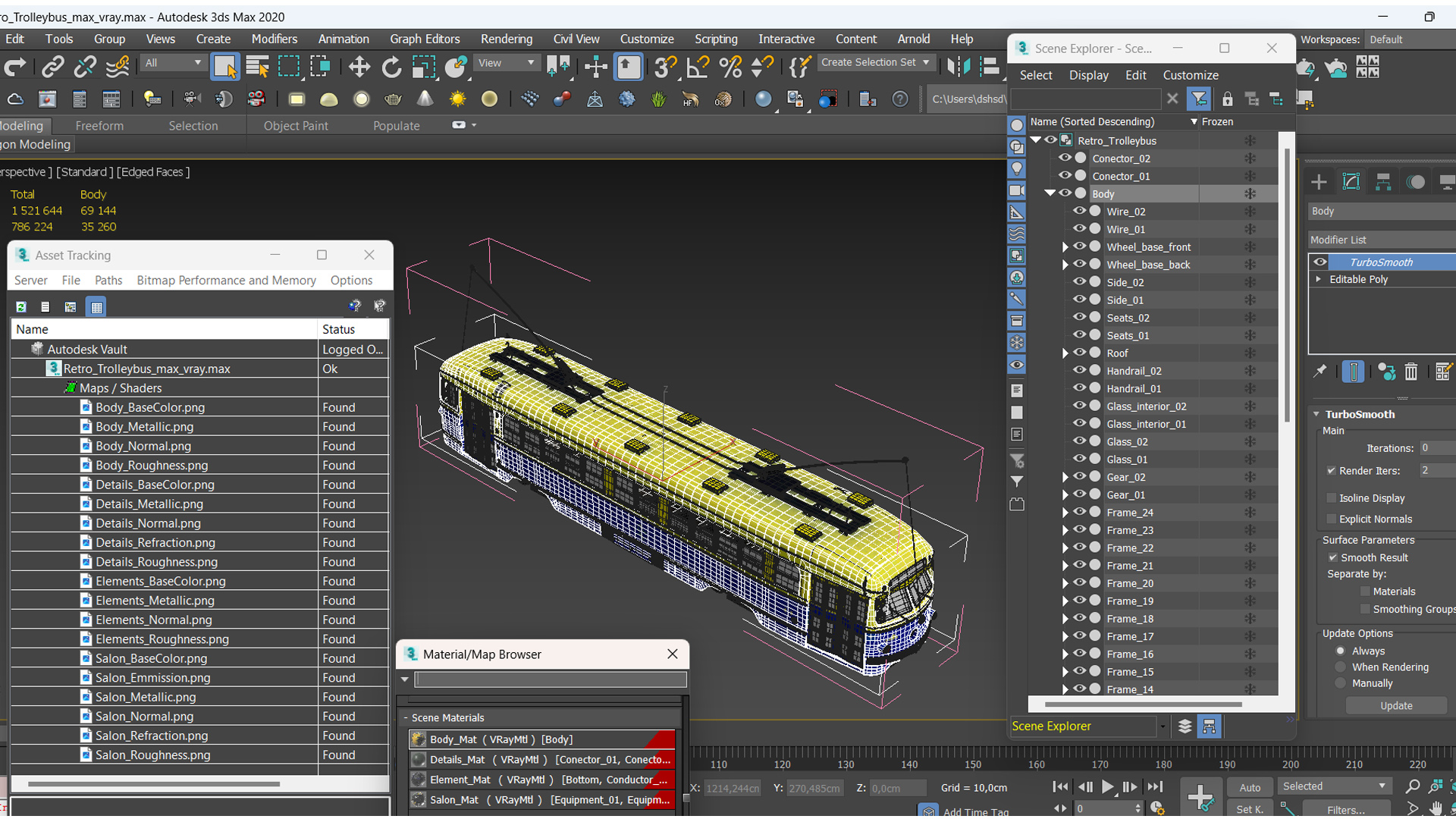Click Display Lights icon in Scene Explorer sidebar
This screenshot has width=1456, height=819.
pyautogui.click(x=1017, y=168)
